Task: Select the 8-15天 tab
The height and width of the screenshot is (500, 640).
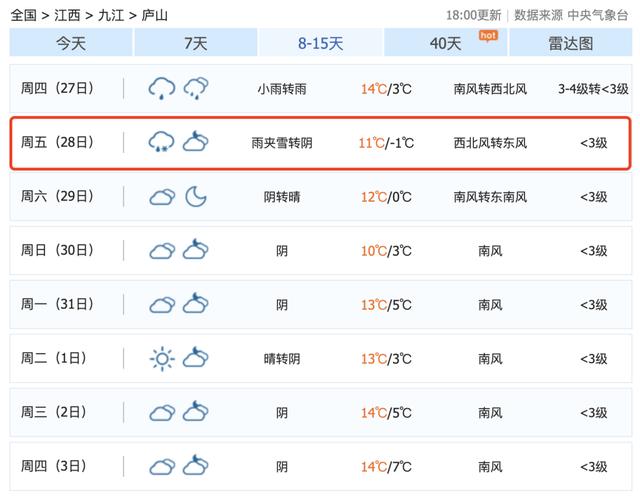Action: (321, 42)
